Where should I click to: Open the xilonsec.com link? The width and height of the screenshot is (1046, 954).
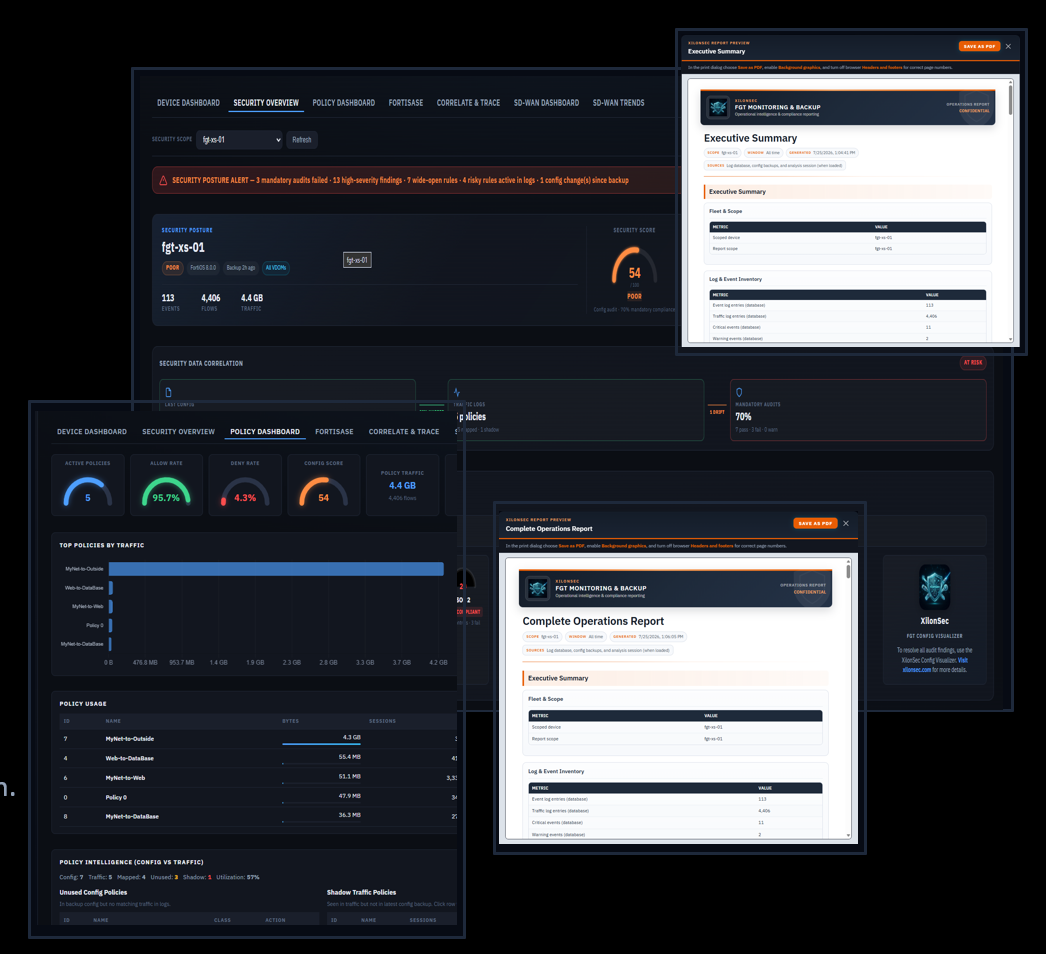coord(916,669)
